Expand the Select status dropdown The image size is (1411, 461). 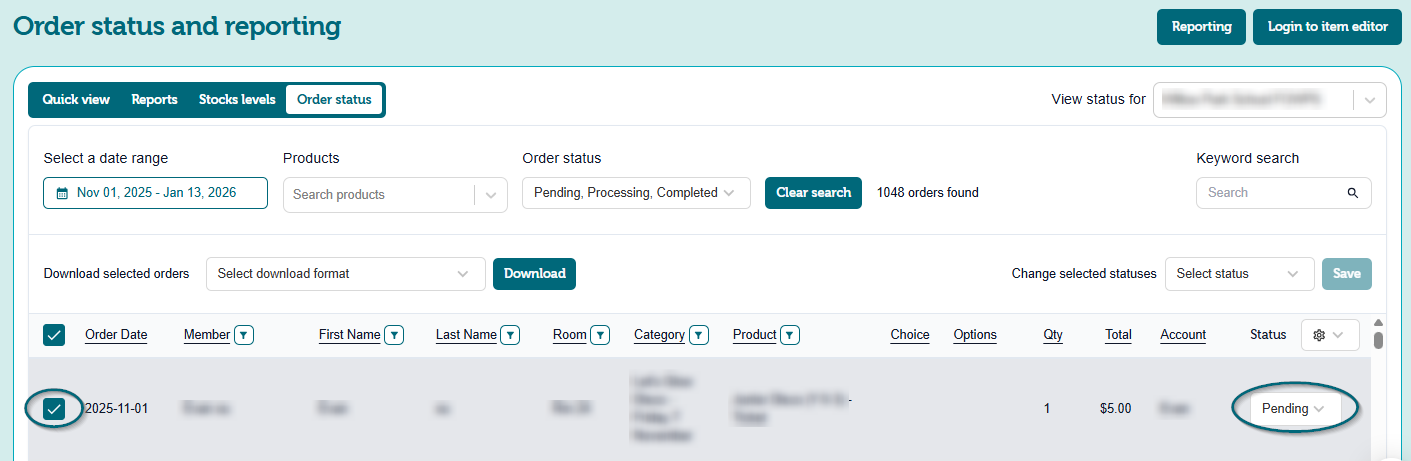(1238, 274)
